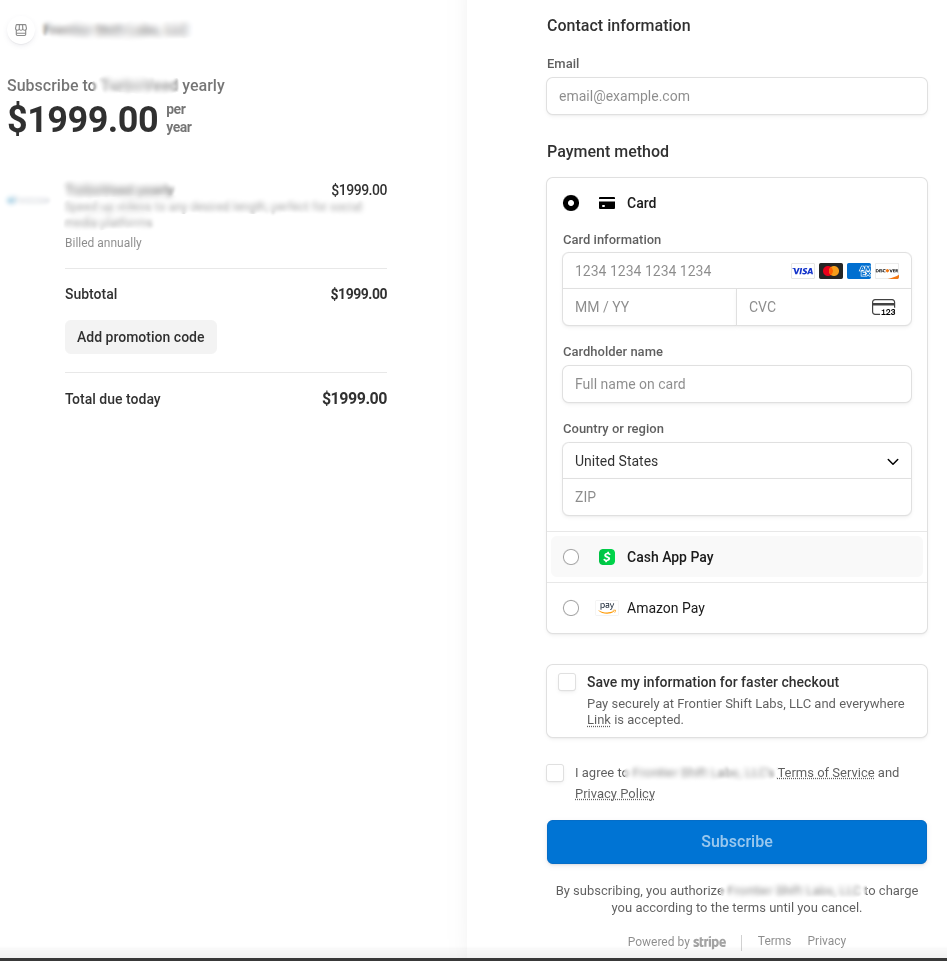The image size is (947, 961).
Task: Check the Terms of Service agreement box
Action: coord(555,772)
